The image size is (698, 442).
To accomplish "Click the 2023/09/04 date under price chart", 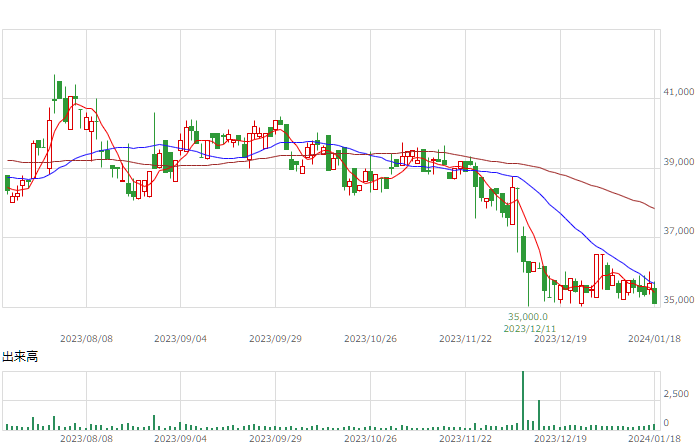I will pyautogui.click(x=180, y=339).
